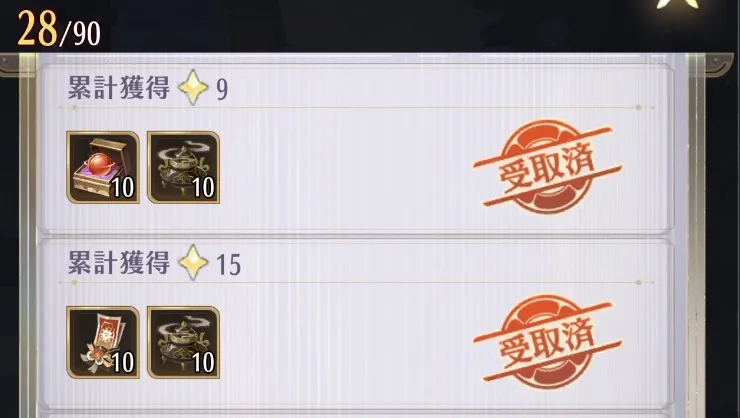Click quantity 10 on red ticket
Image resolution: width=740 pixels, height=418 pixels.
click(x=123, y=363)
